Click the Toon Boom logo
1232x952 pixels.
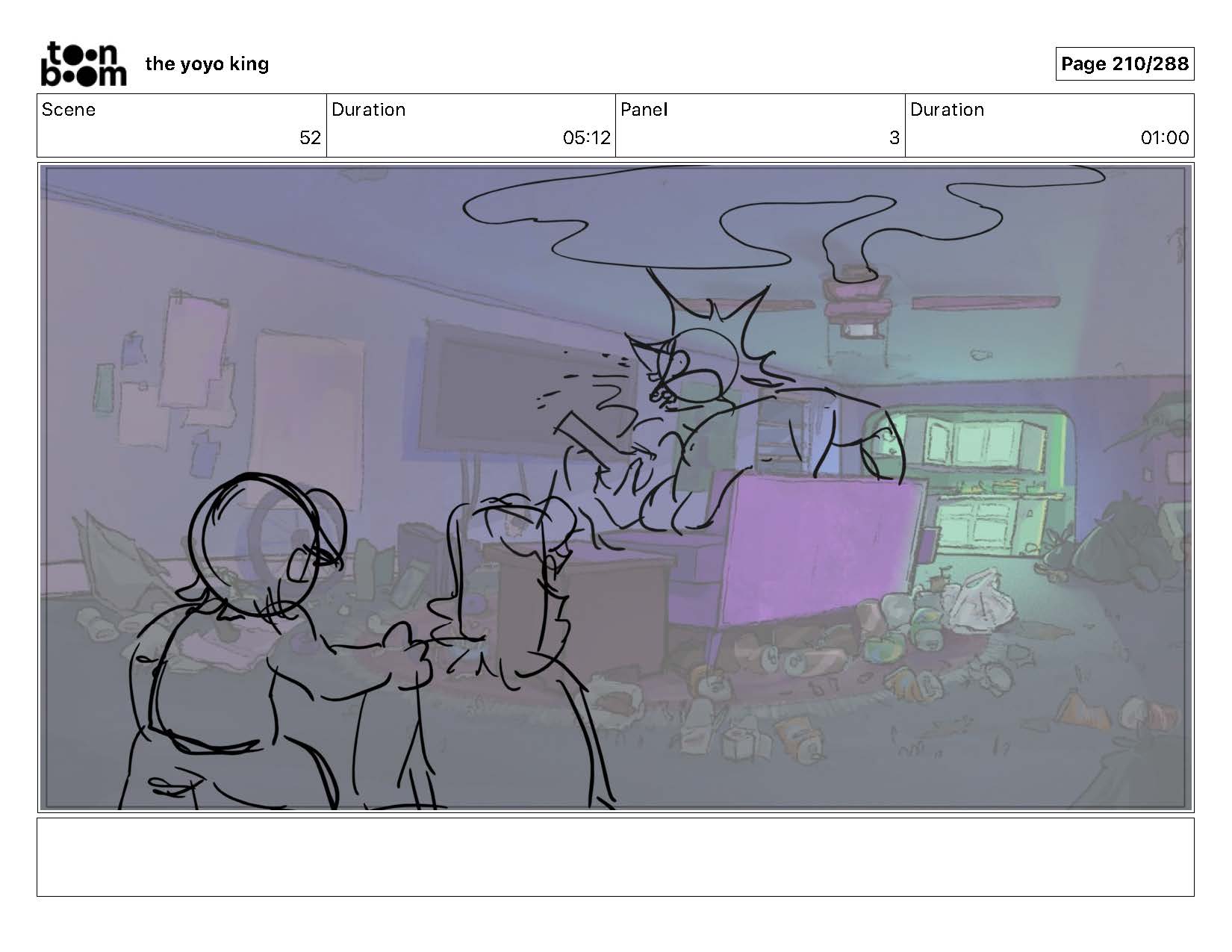click(x=83, y=64)
